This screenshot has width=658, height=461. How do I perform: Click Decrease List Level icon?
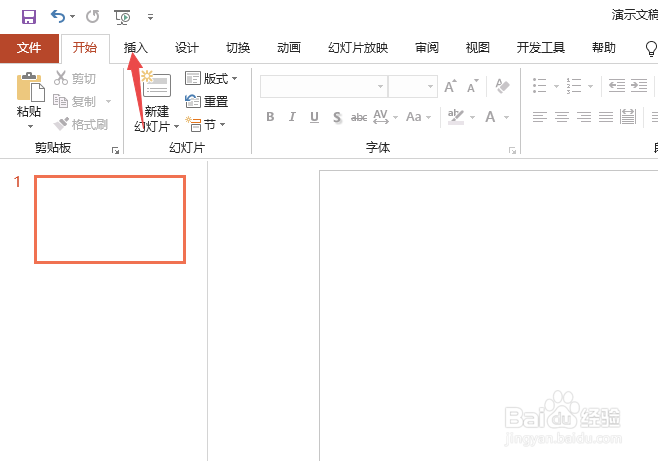click(x=617, y=86)
